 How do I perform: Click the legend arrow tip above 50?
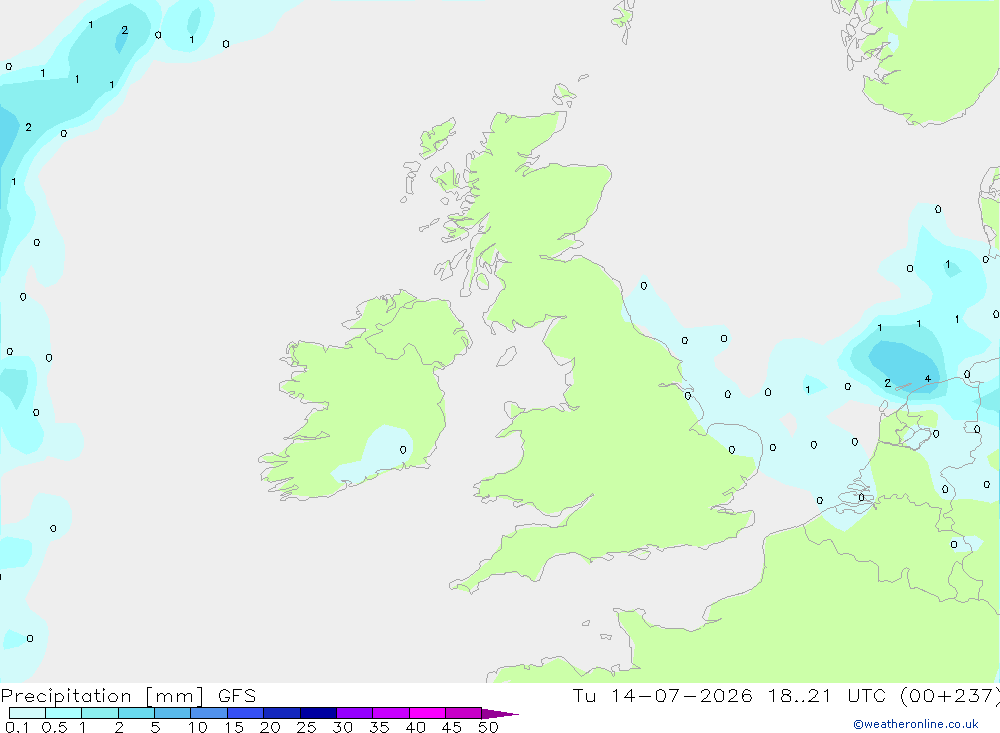[500, 714]
